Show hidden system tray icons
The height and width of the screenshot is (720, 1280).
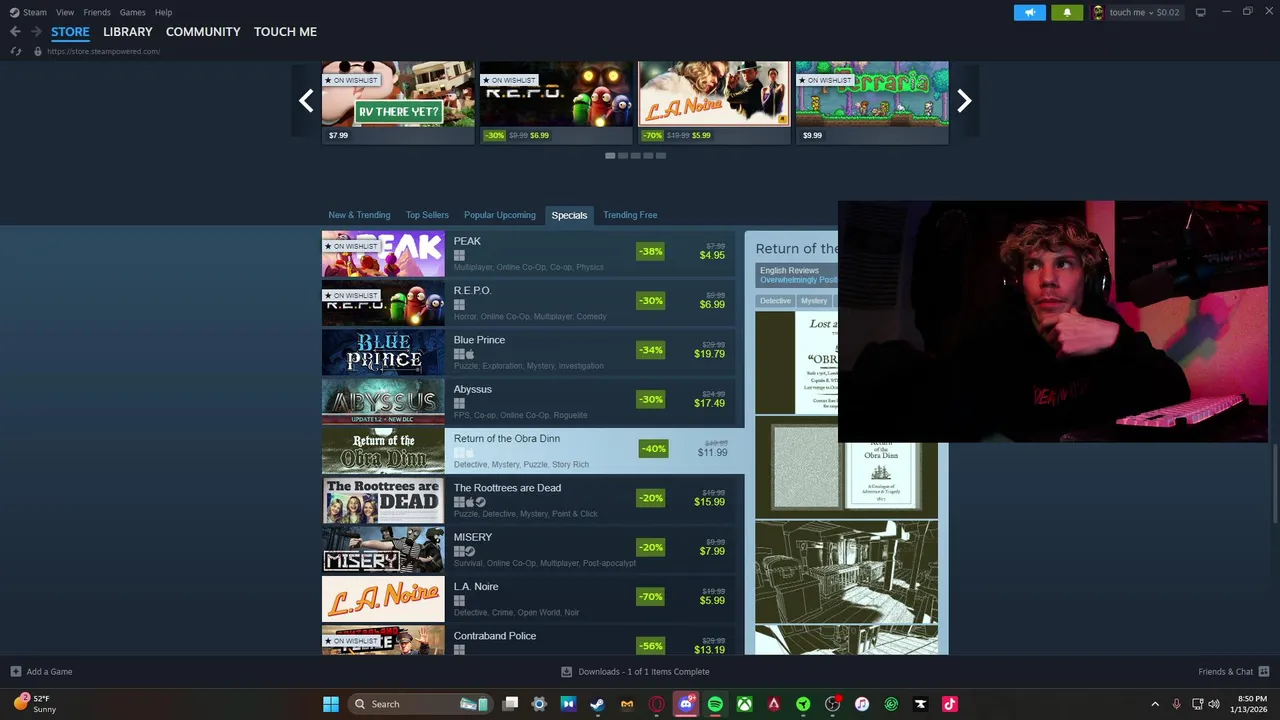pos(1155,704)
